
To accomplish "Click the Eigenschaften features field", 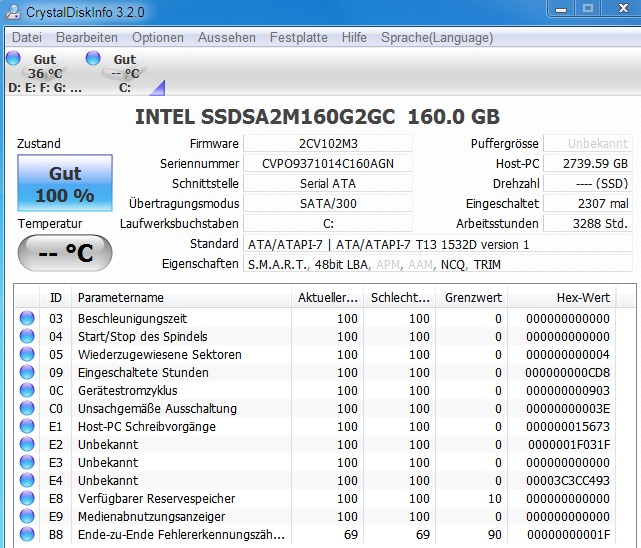I will click(438, 264).
